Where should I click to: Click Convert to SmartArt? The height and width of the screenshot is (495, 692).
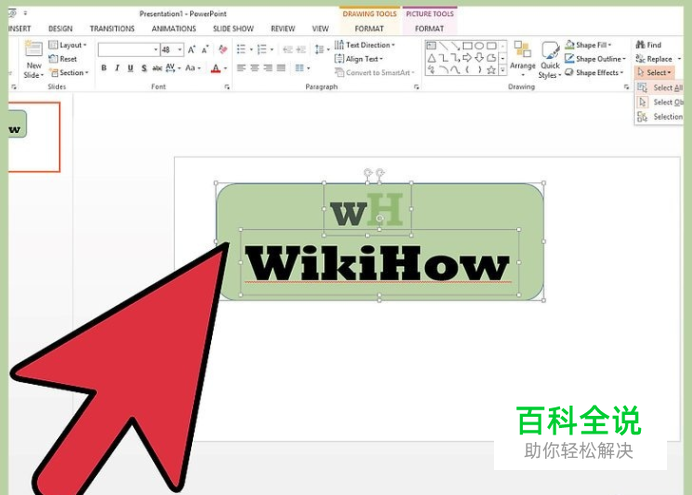(x=374, y=72)
